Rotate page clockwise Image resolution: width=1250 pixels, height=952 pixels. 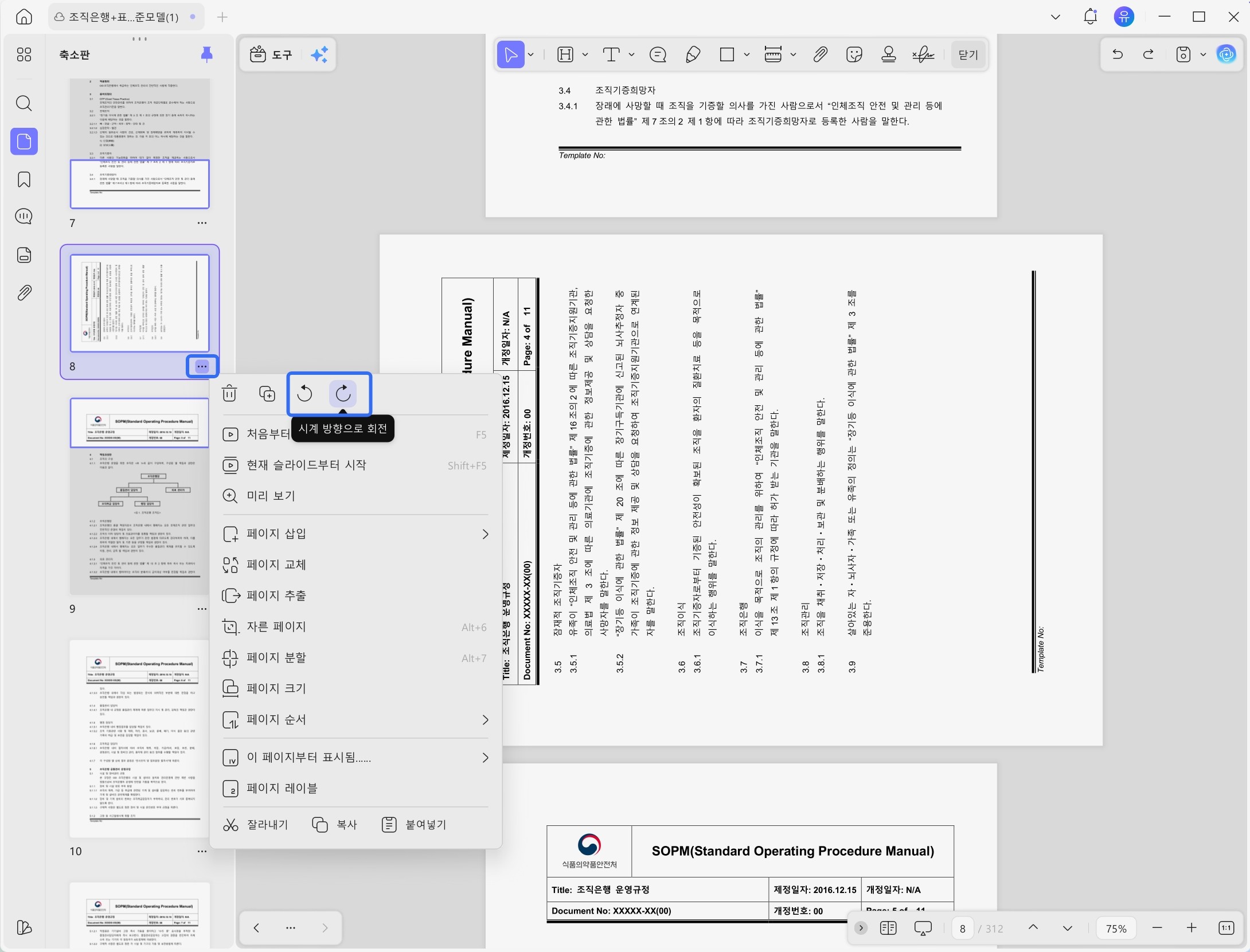(x=343, y=394)
